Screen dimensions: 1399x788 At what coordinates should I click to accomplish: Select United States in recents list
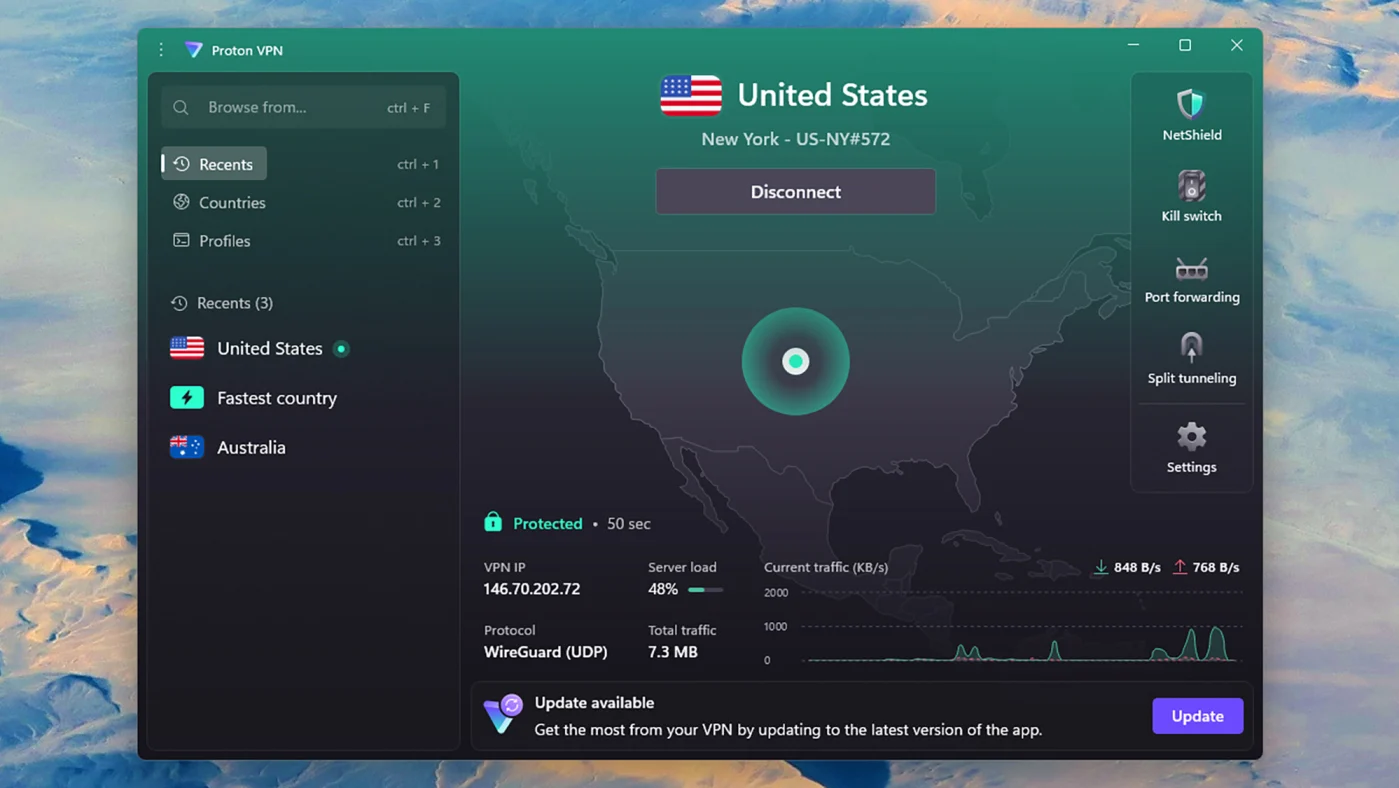(269, 348)
